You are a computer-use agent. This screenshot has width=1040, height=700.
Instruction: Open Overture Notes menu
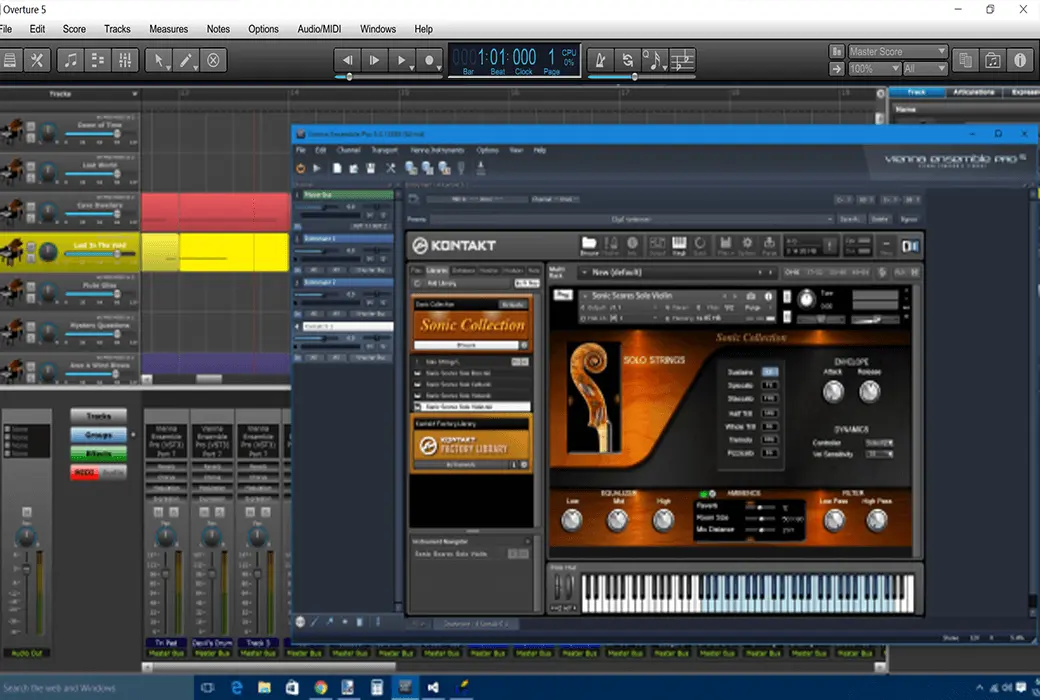click(218, 29)
